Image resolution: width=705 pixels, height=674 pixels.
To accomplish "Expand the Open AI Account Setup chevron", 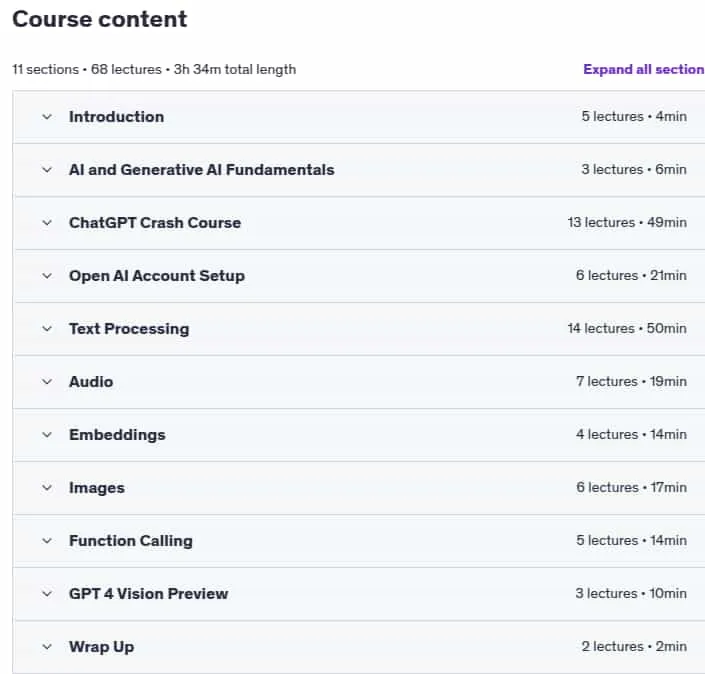I will (47, 276).
